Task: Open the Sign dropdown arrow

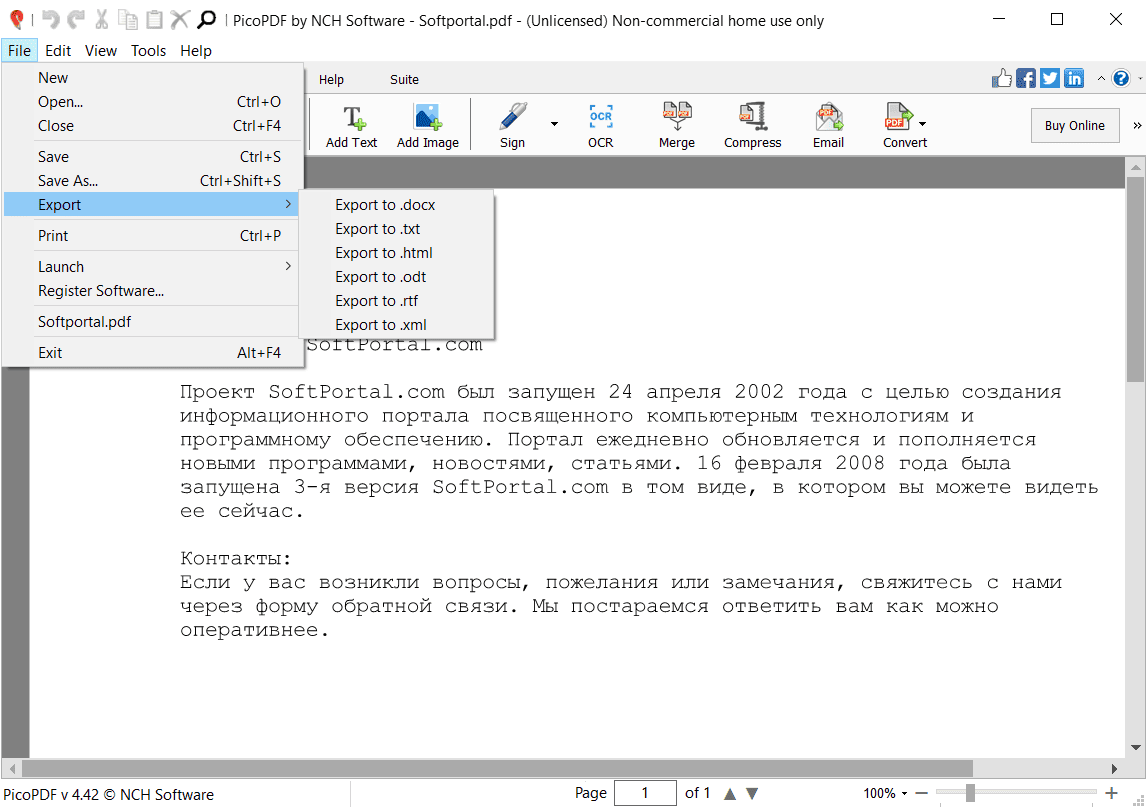Action: click(x=554, y=124)
